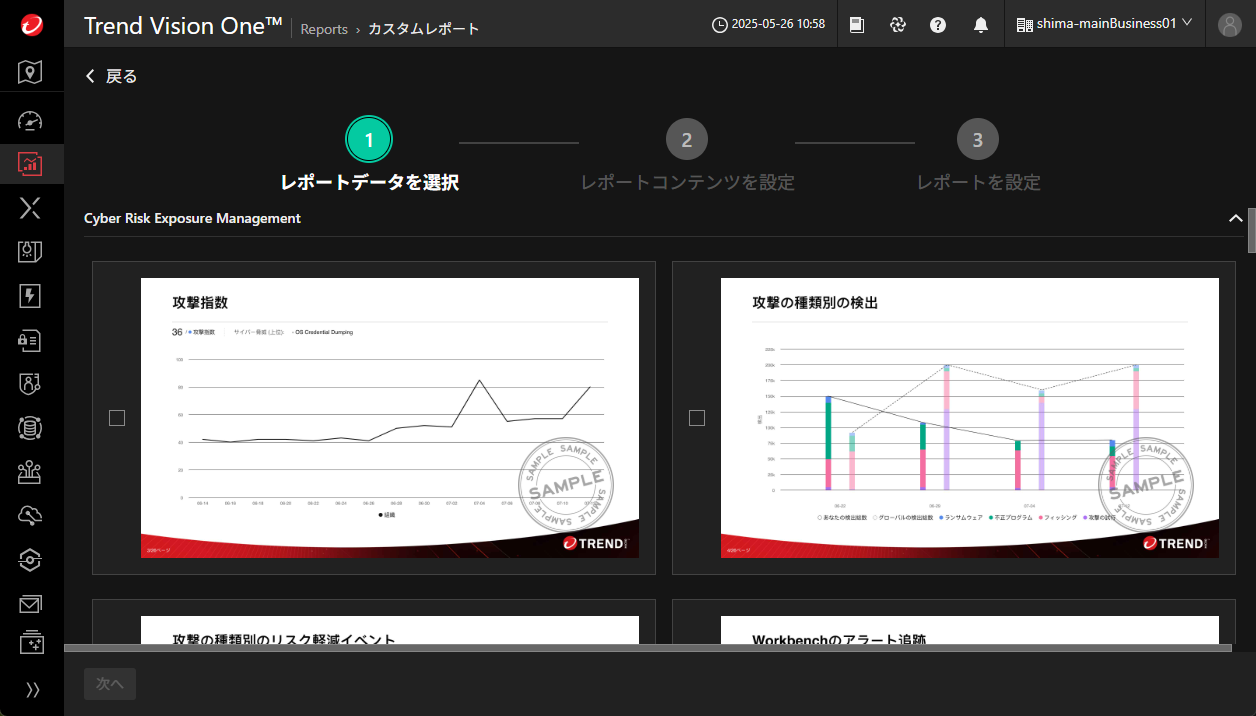Click the 攻撃の種類別の検出 sample thumbnail
This screenshot has width=1256, height=716.
click(970, 418)
